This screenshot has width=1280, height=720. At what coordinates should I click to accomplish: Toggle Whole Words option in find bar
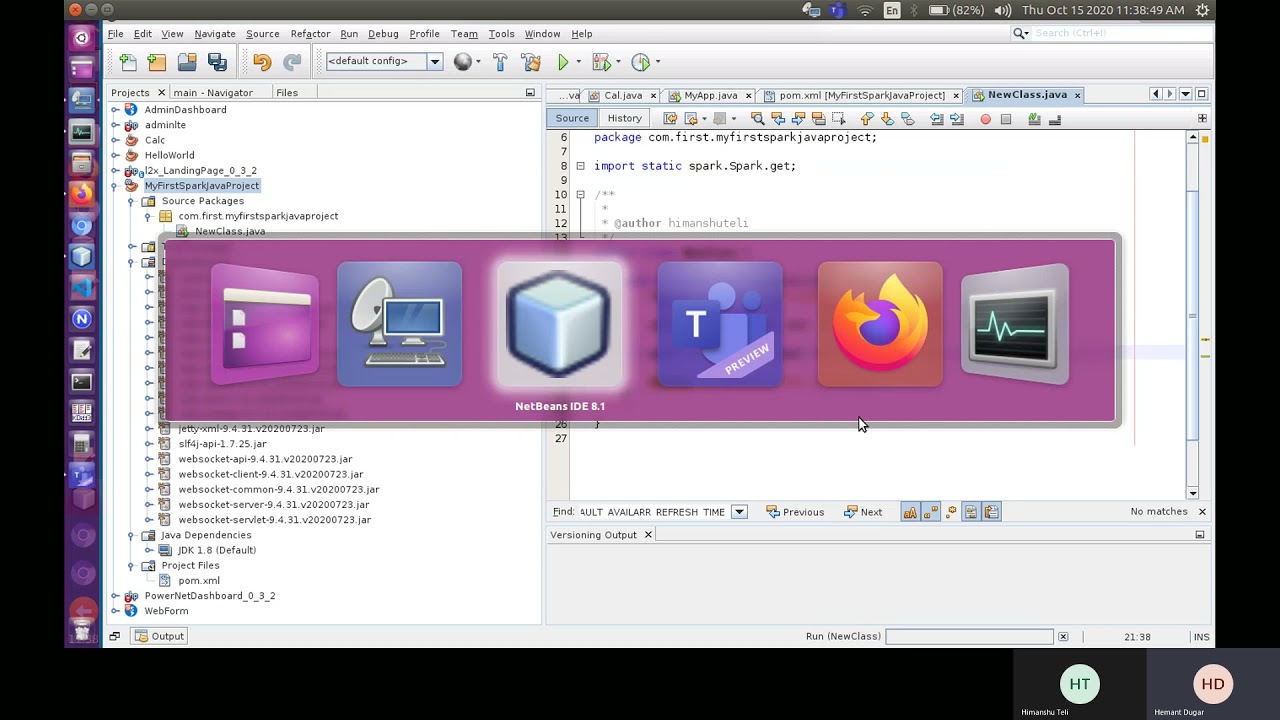931,512
